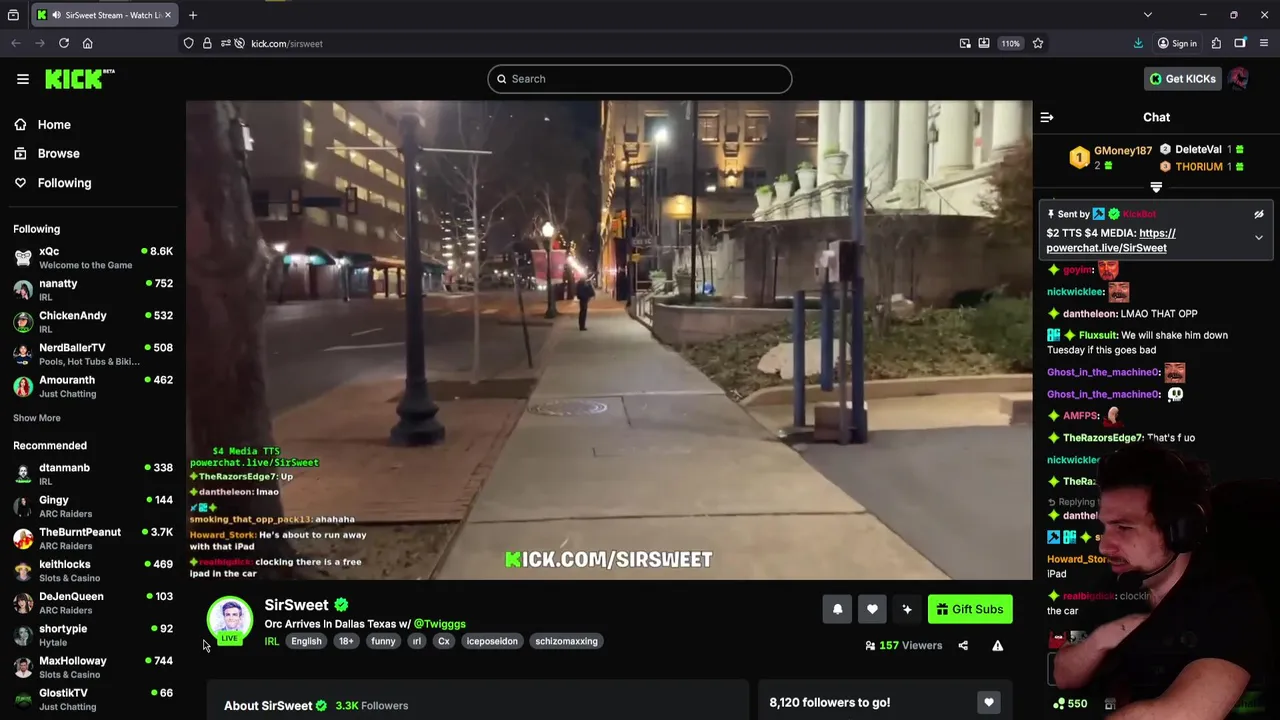The width and height of the screenshot is (1280, 720).
Task: Open TheBurntPeanut recommended channel
Action: (93, 538)
